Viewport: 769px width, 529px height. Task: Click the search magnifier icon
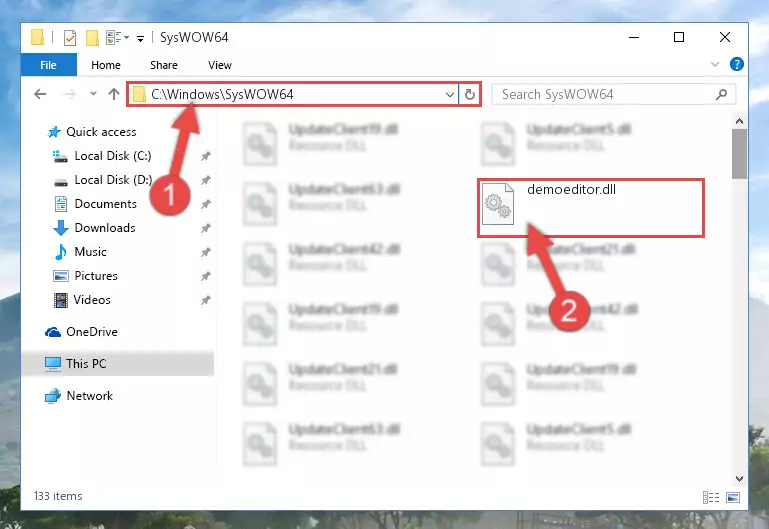point(721,94)
